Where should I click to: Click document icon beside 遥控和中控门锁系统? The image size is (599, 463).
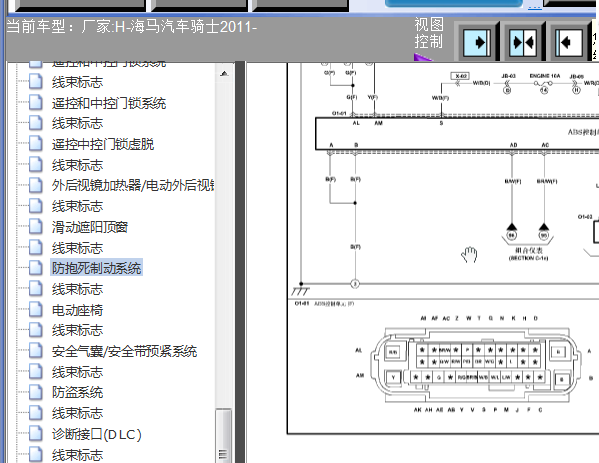click(36, 102)
